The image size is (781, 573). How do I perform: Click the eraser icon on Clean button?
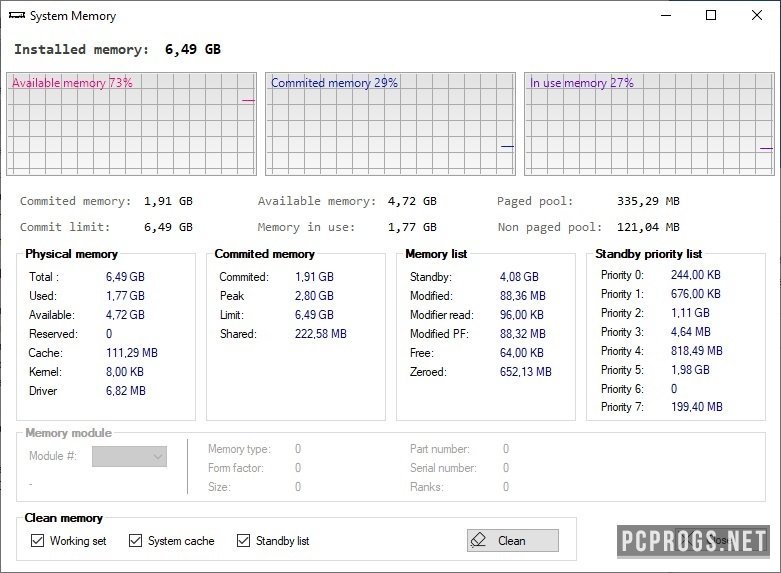coord(478,540)
